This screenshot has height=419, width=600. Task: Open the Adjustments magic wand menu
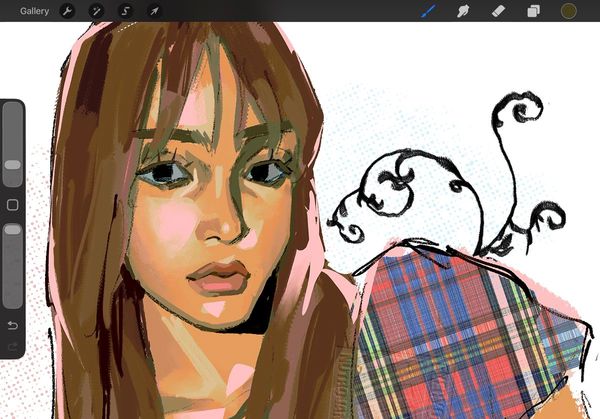(96, 11)
